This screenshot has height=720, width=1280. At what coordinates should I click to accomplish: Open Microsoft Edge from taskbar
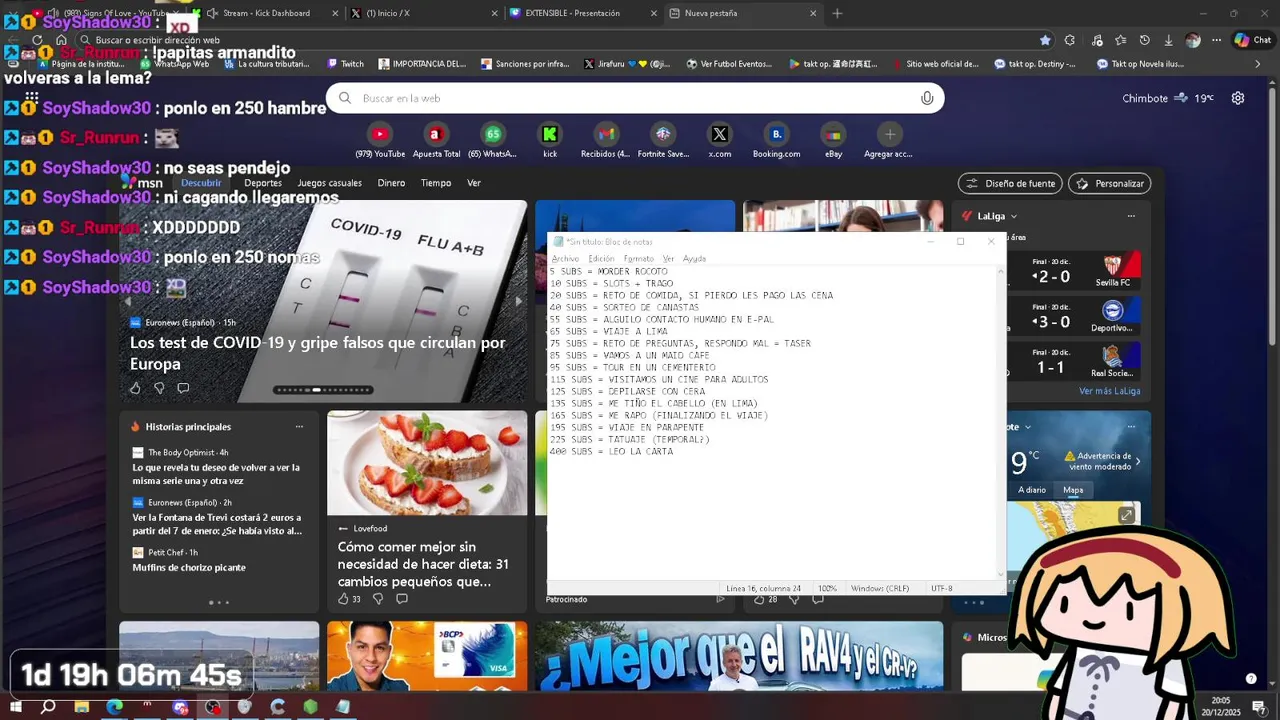pyautogui.click(x=115, y=707)
